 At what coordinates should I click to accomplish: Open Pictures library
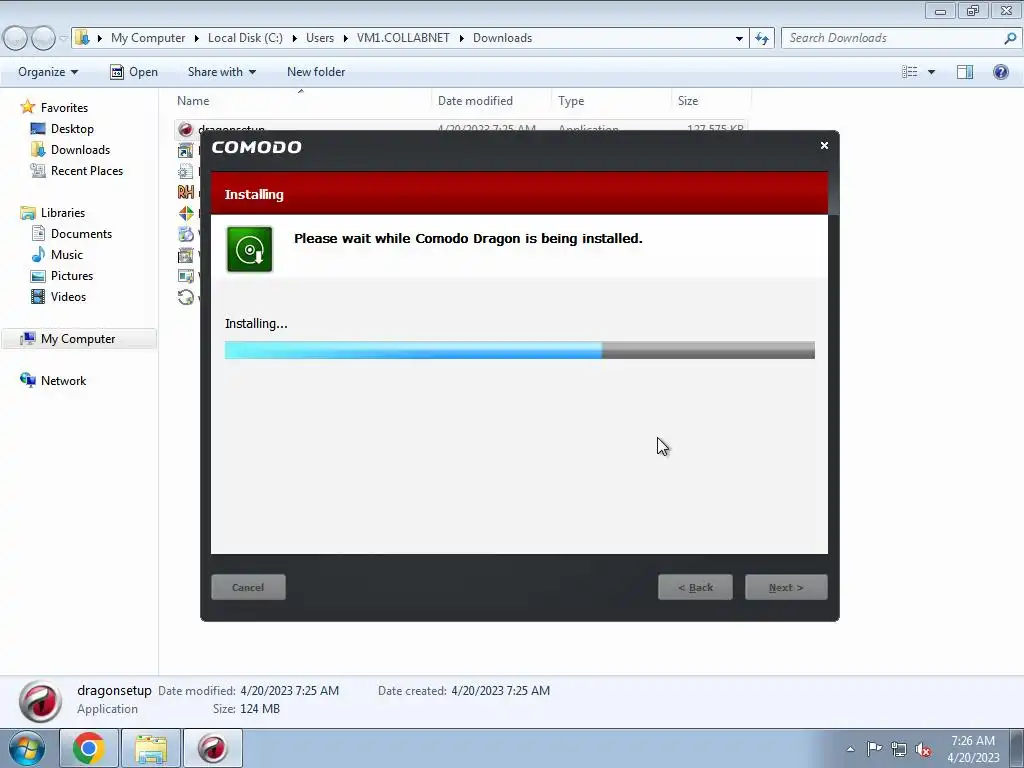click(72, 276)
